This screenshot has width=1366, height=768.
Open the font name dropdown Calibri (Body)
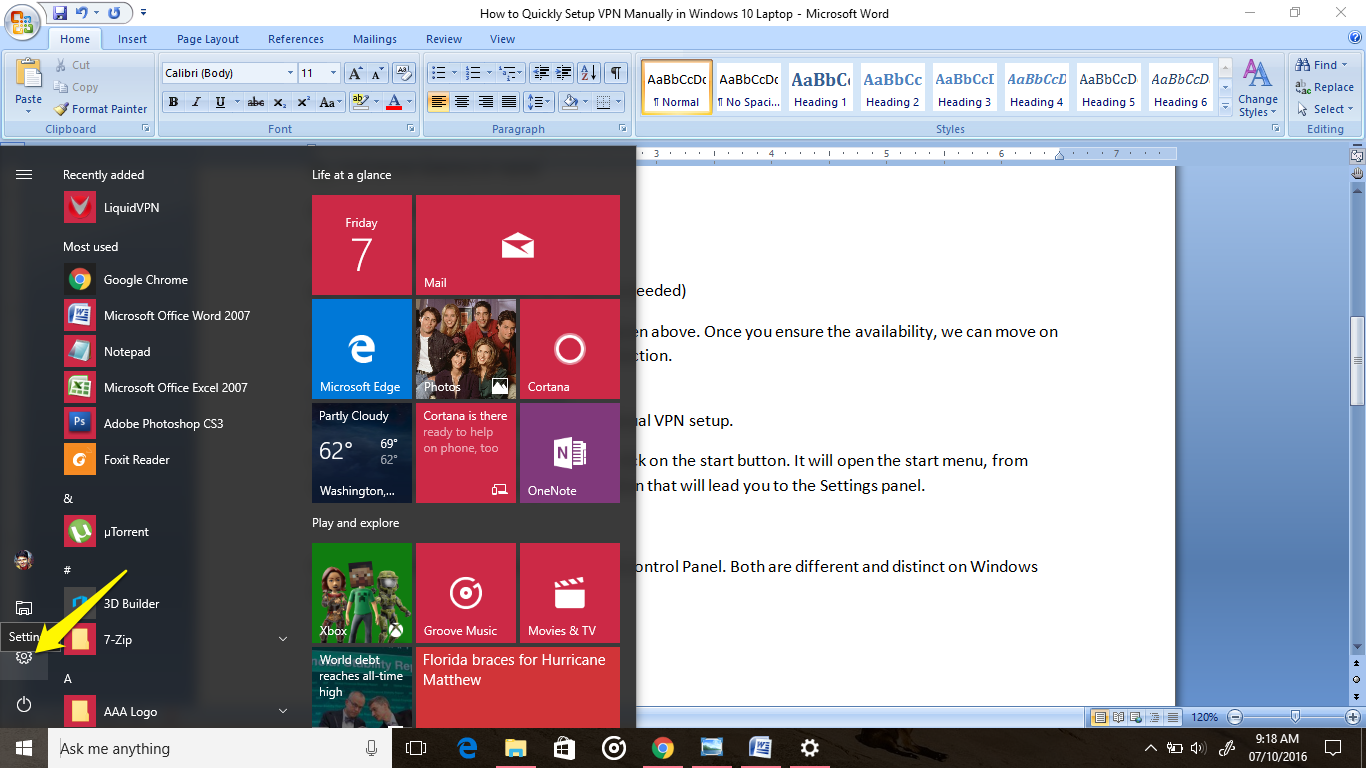[291, 73]
